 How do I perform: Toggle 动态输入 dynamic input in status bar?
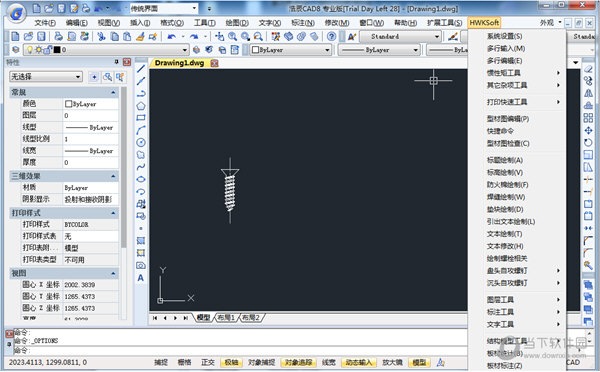[x=359, y=362]
